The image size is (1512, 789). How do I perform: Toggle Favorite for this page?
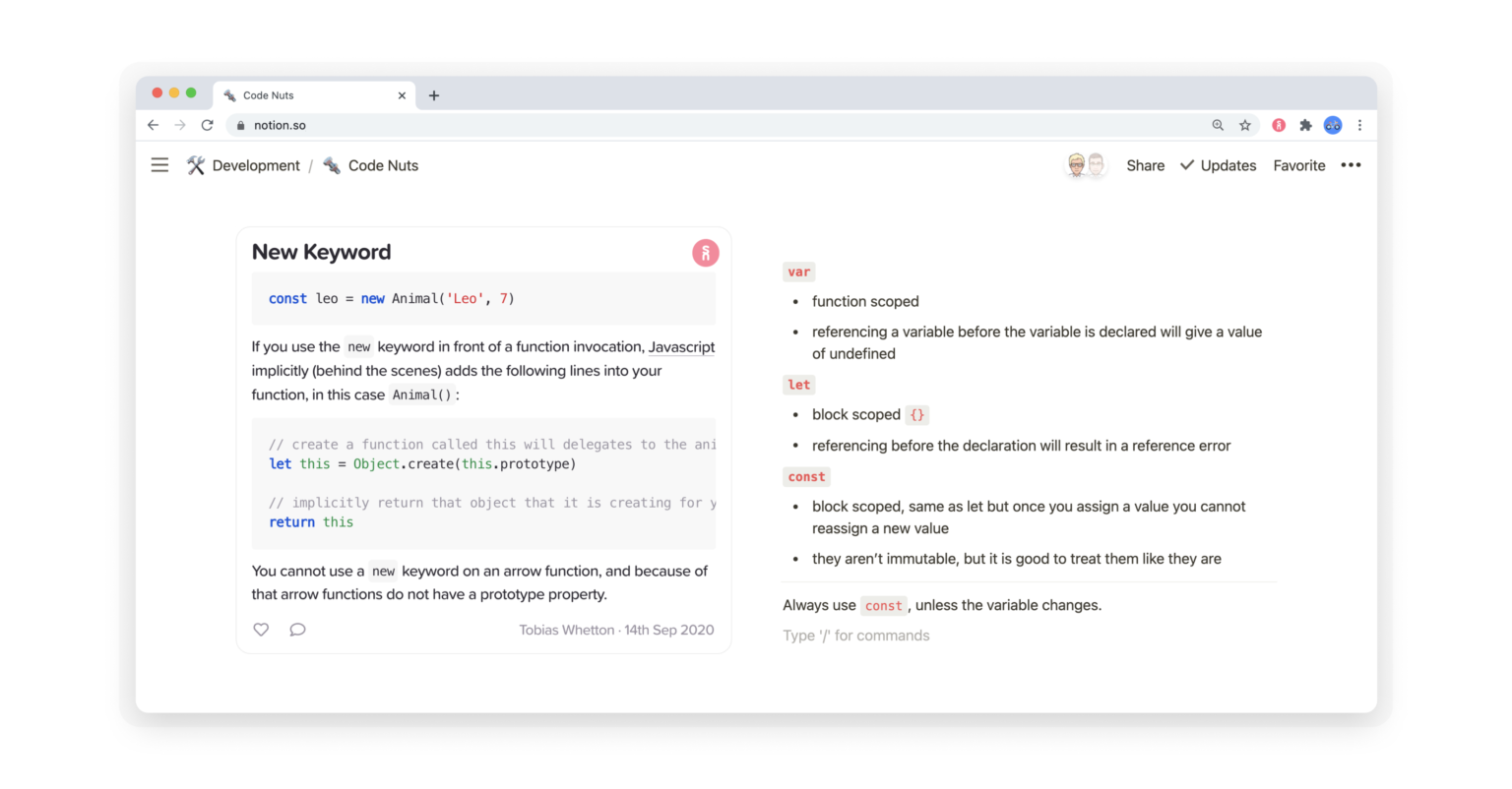tap(1298, 165)
